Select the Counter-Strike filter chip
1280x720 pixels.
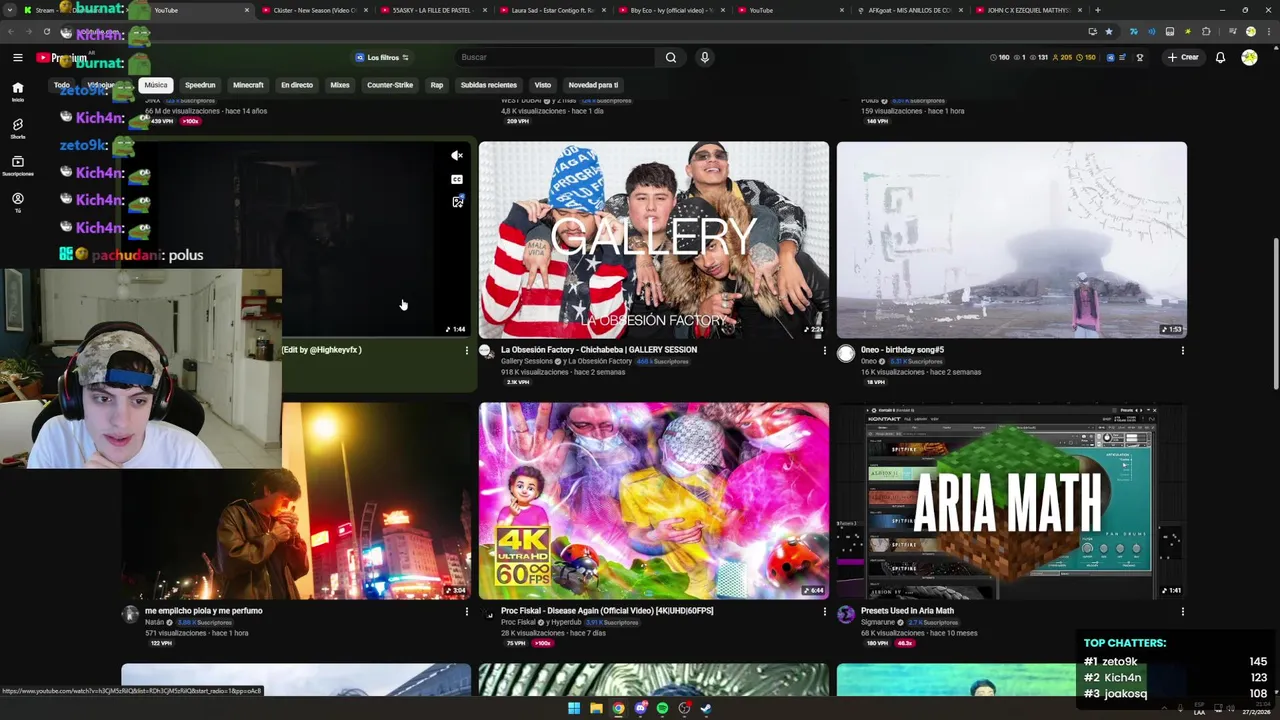(390, 85)
